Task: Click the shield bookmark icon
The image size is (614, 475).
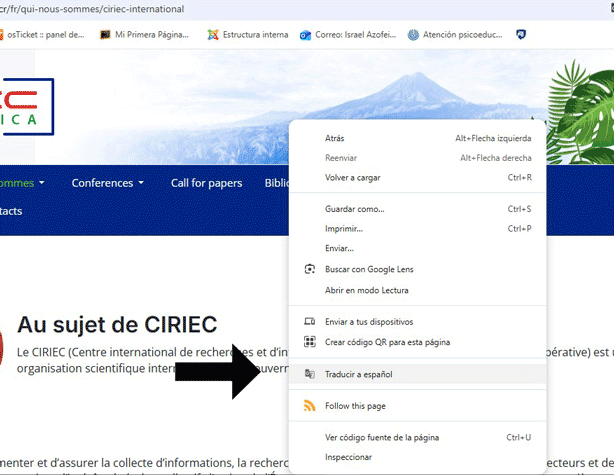Action: coord(521,34)
